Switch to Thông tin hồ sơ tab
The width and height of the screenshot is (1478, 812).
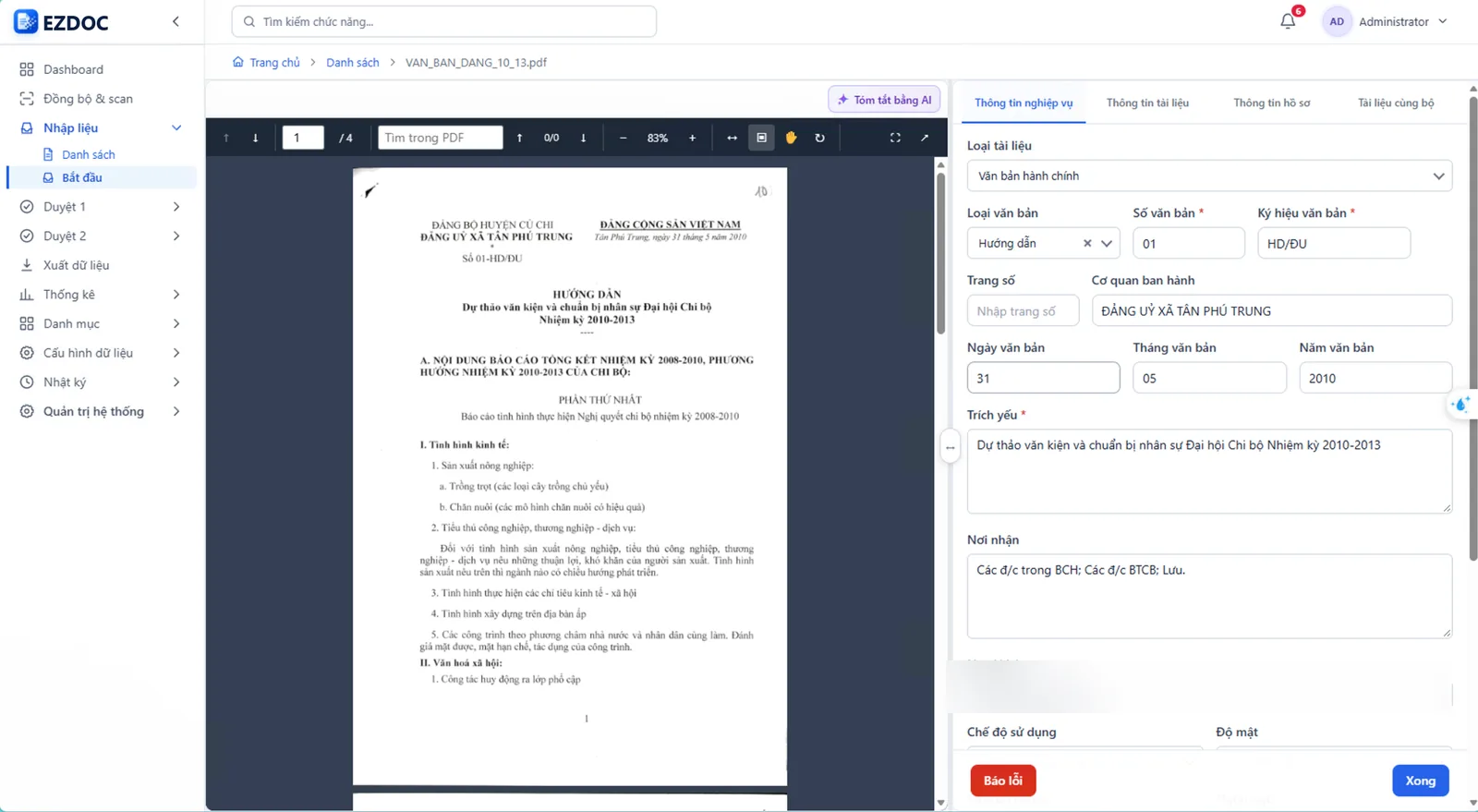[1271, 103]
